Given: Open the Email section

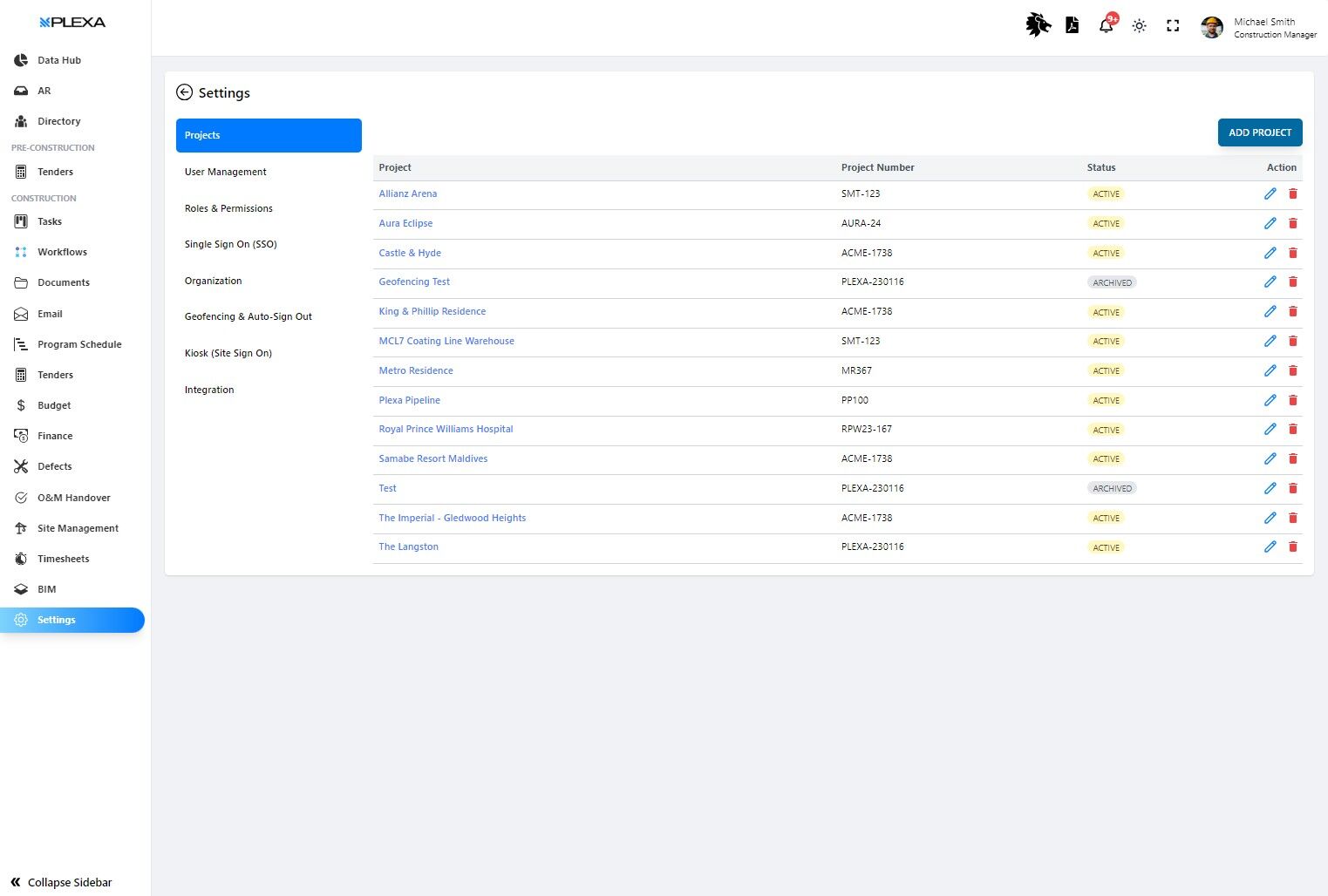Looking at the screenshot, I should click(50, 314).
